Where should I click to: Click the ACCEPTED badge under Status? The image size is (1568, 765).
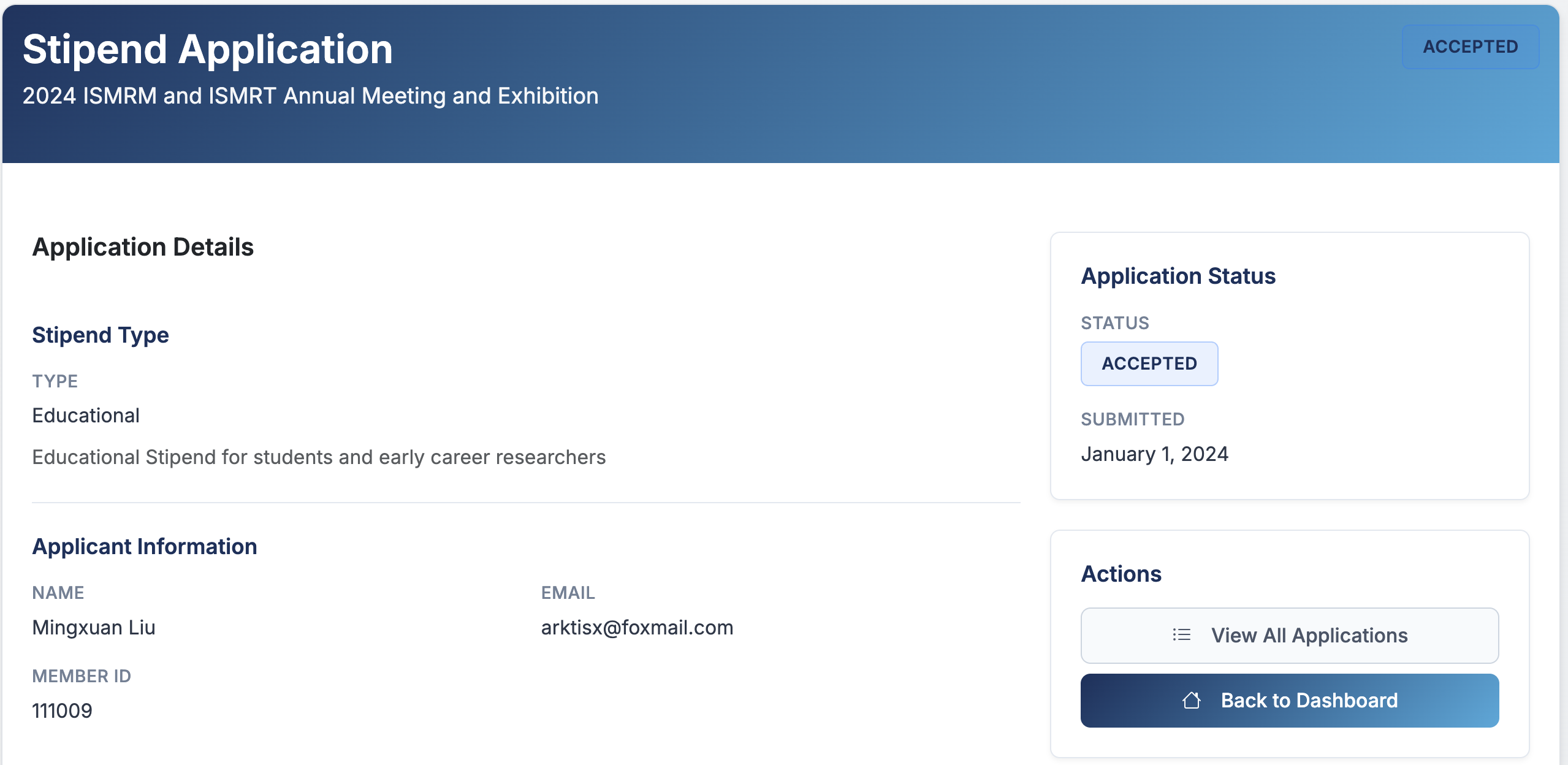[1149, 363]
